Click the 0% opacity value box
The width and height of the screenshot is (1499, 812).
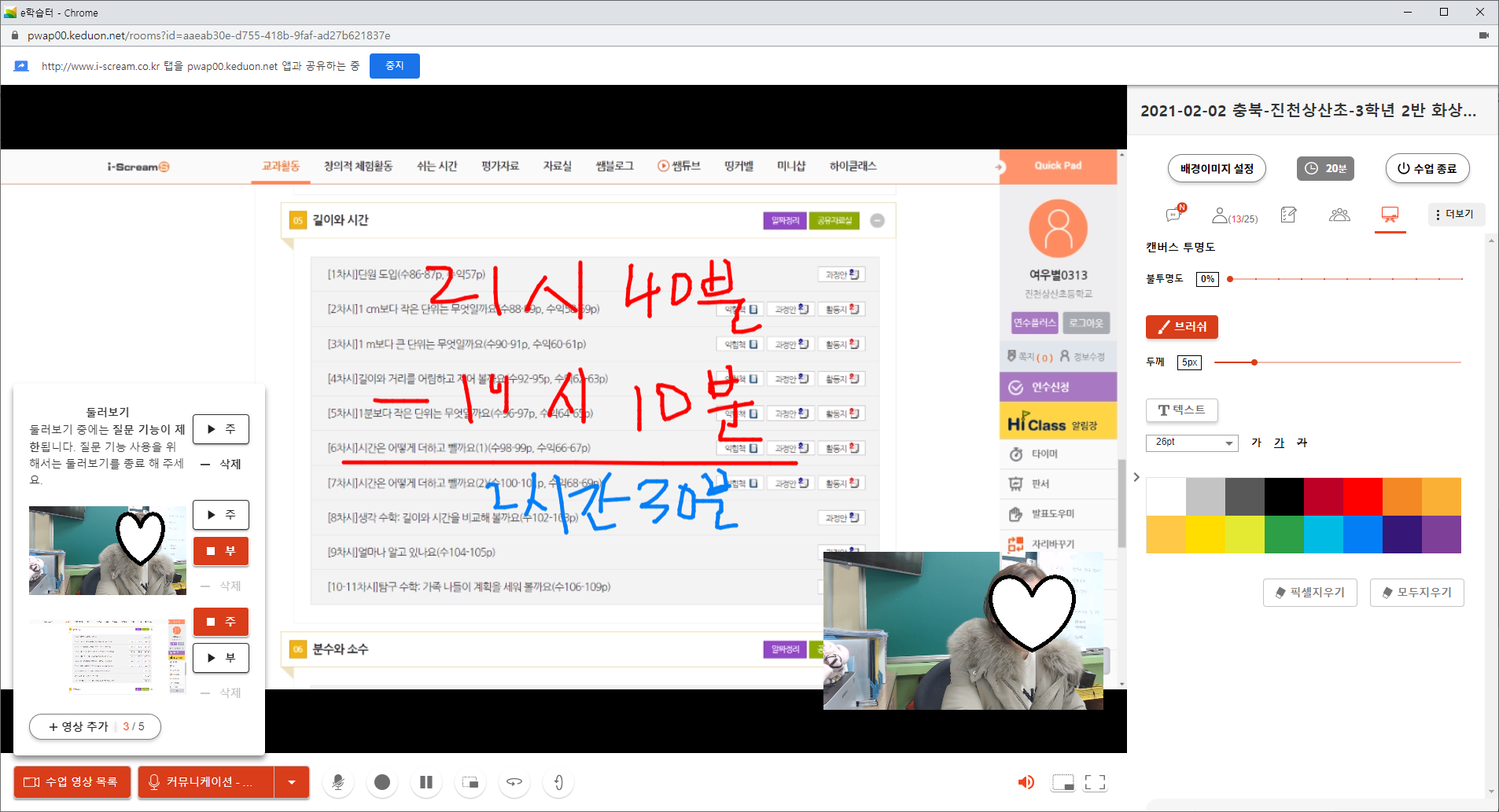pos(1207,279)
